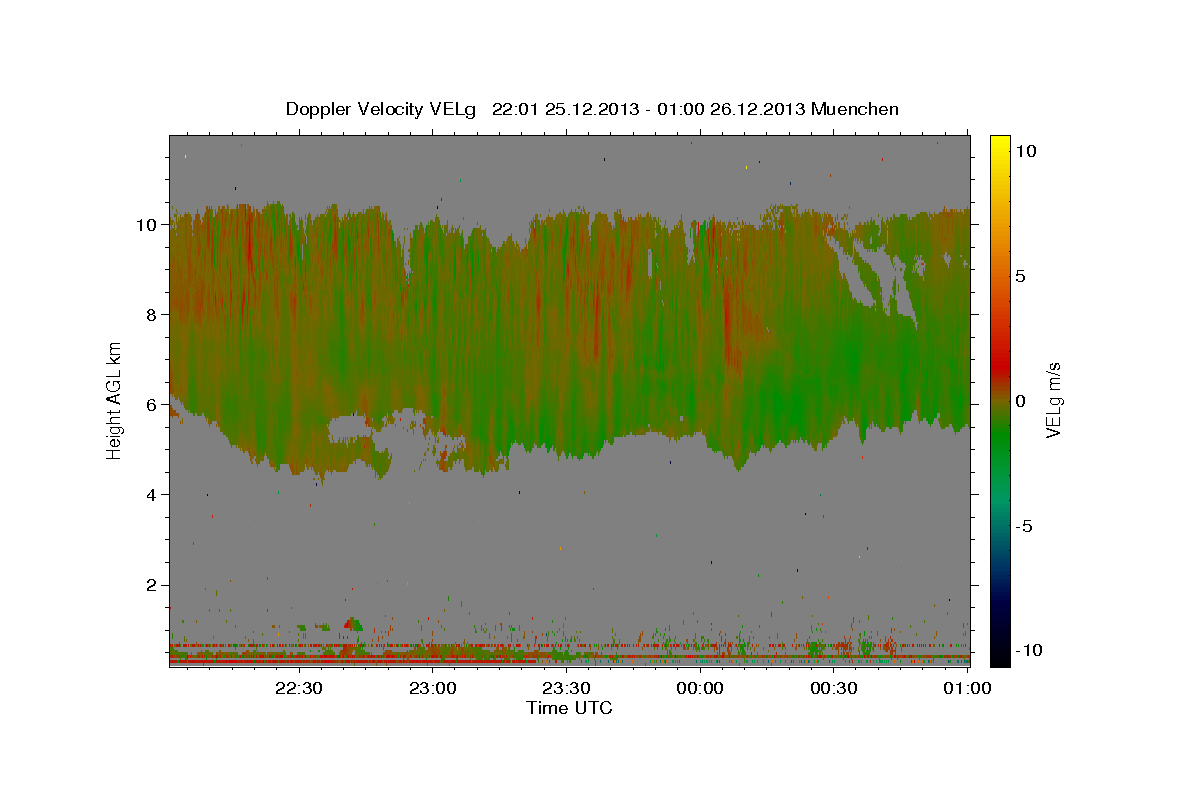Click the 'VELg m/s' colorbar title
The image size is (1200, 800).
tap(1054, 401)
